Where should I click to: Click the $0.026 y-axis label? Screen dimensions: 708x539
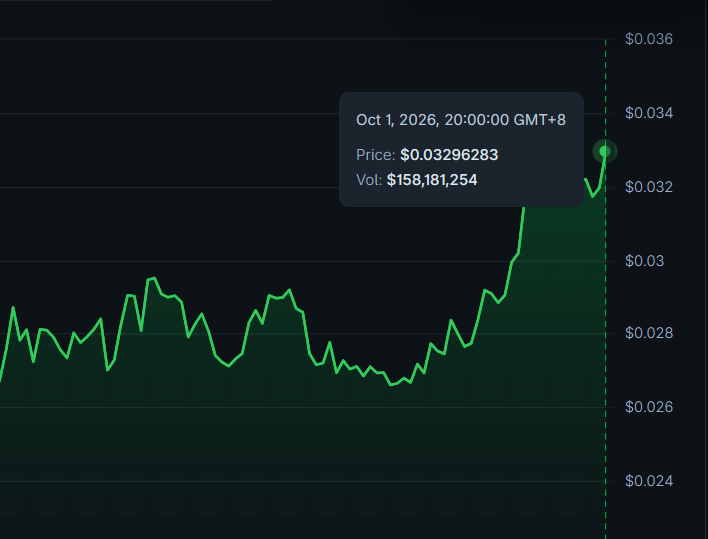[649, 407]
